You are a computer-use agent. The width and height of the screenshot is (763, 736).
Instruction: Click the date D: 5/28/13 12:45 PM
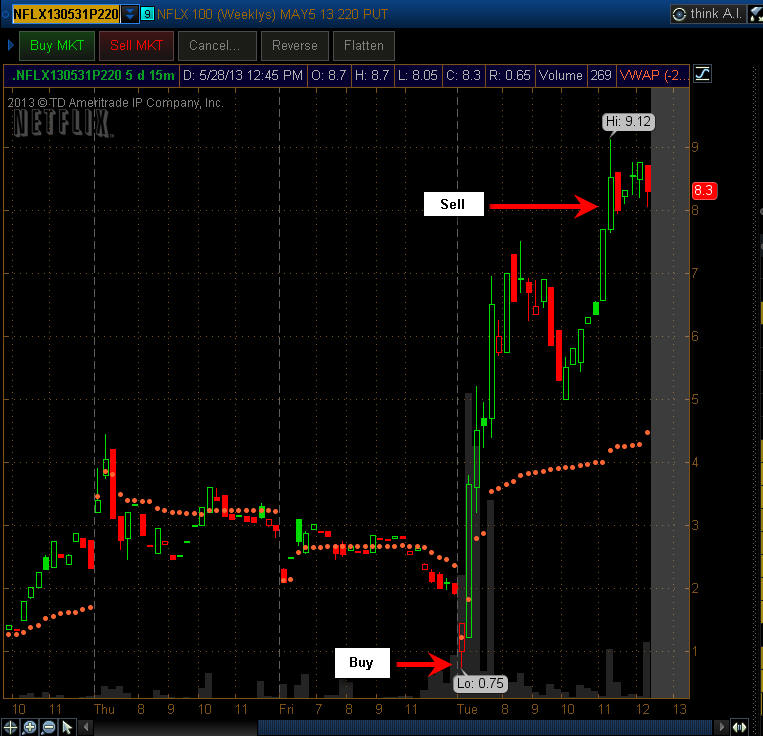tap(243, 75)
